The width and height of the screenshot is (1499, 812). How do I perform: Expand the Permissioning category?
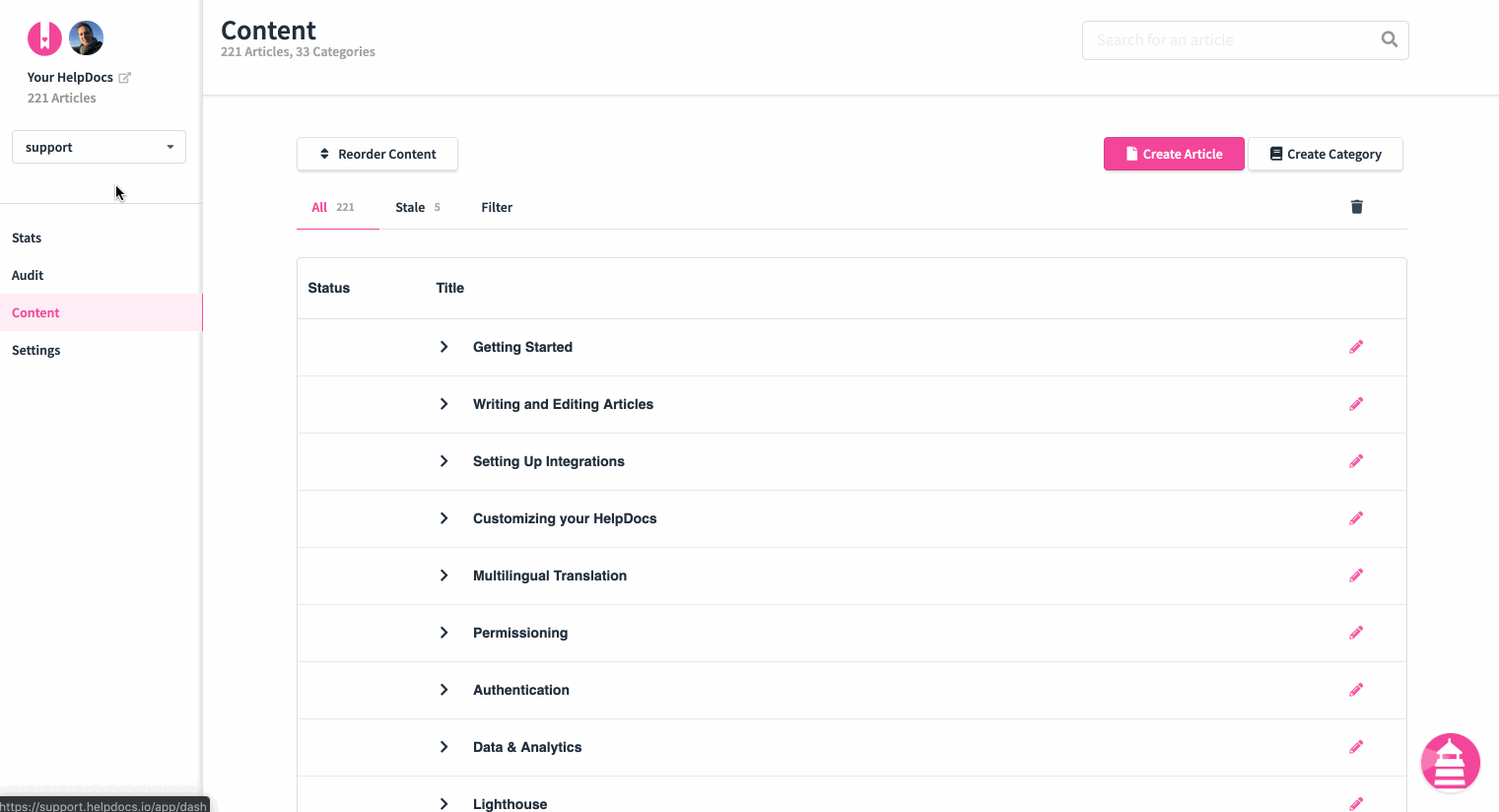pyautogui.click(x=444, y=633)
